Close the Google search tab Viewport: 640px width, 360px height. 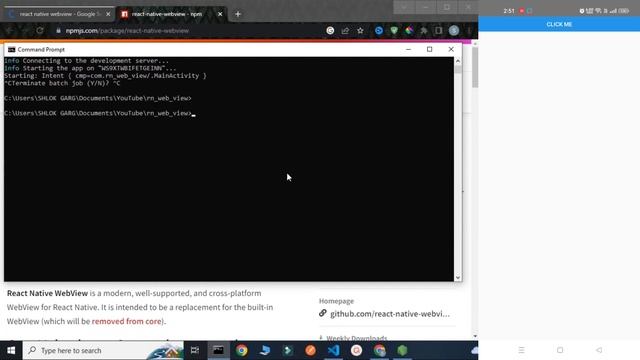[x=108, y=14]
